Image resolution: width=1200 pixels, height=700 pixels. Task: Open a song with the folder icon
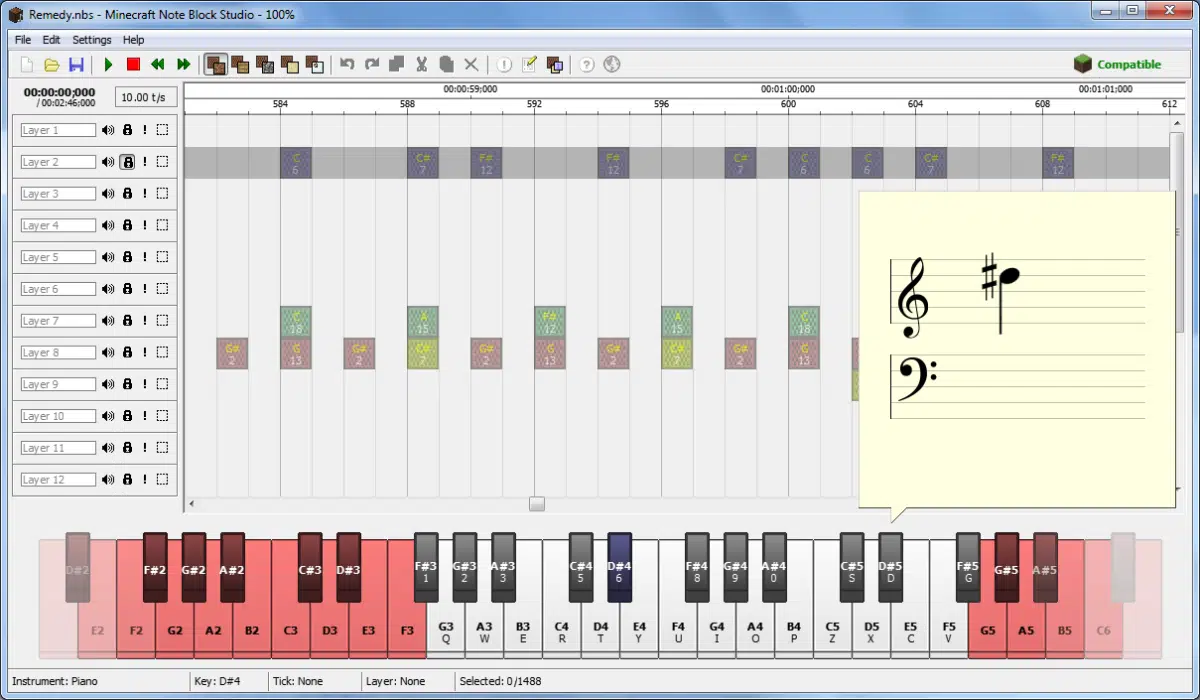(52, 65)
